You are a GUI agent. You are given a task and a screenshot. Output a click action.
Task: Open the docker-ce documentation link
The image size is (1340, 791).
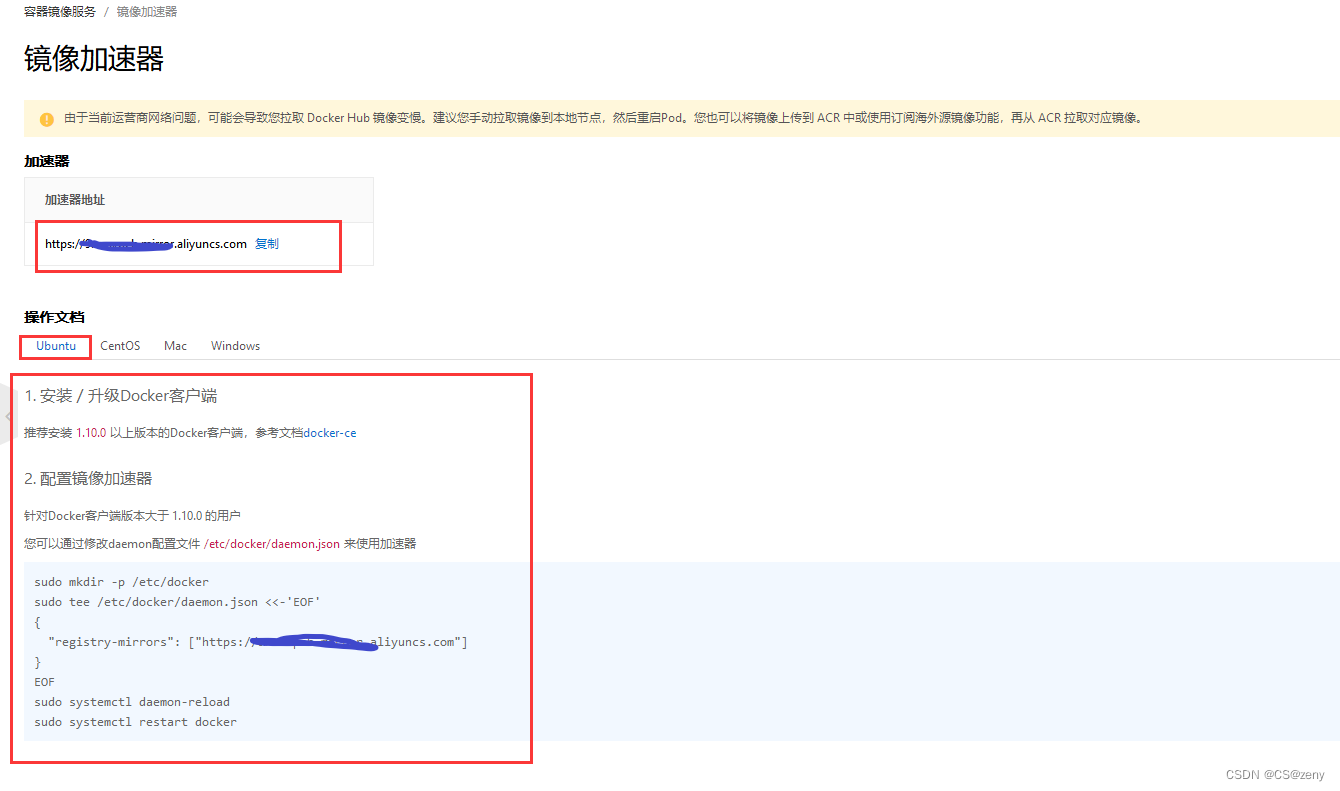pyautogui.click(x=330, y=433)
